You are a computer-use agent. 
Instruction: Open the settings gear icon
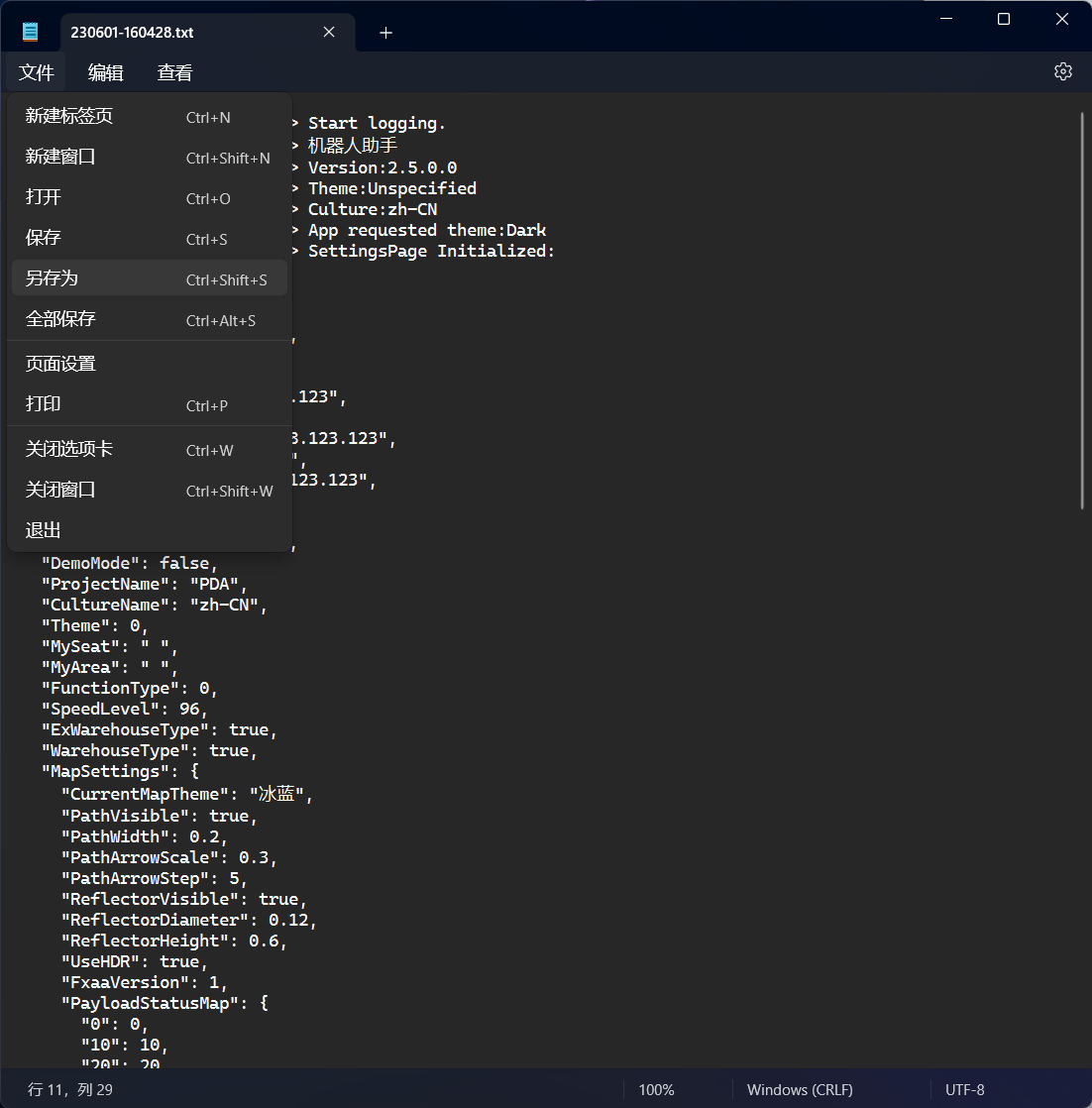point(1063,71)
